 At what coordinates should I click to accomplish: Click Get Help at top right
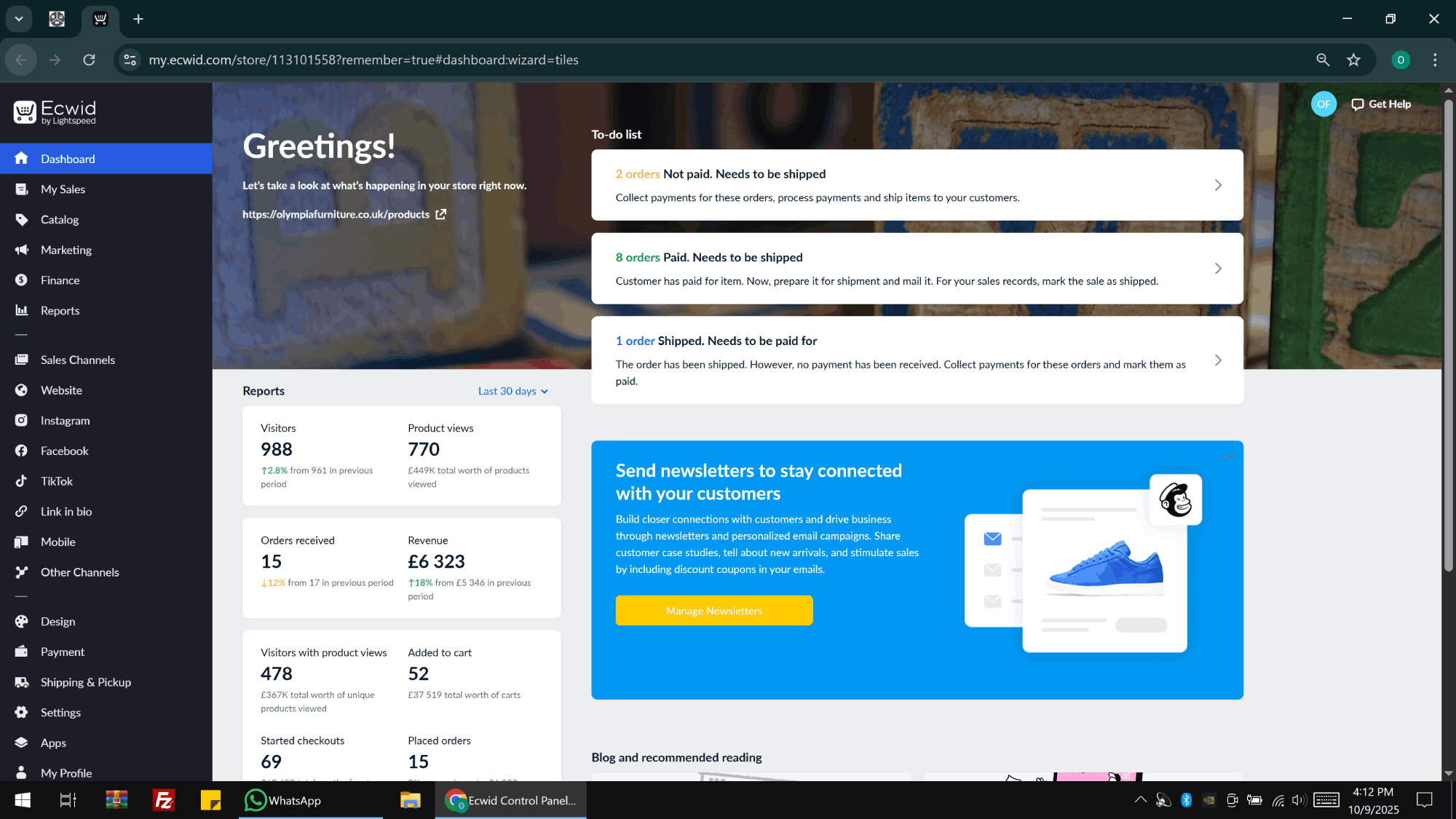(x=1381, y=104)
